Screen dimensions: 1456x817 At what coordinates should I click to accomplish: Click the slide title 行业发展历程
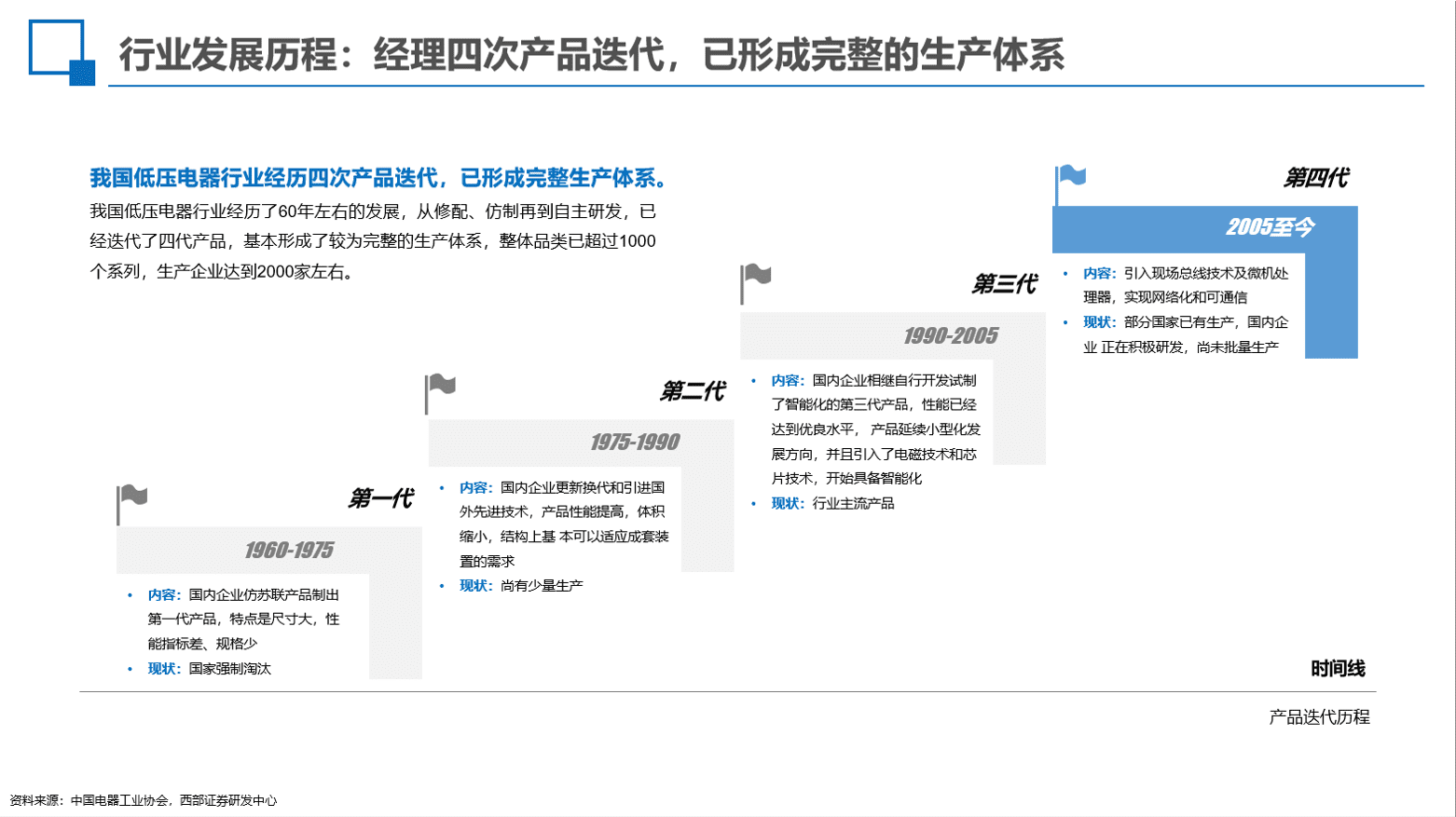(591, 55)
